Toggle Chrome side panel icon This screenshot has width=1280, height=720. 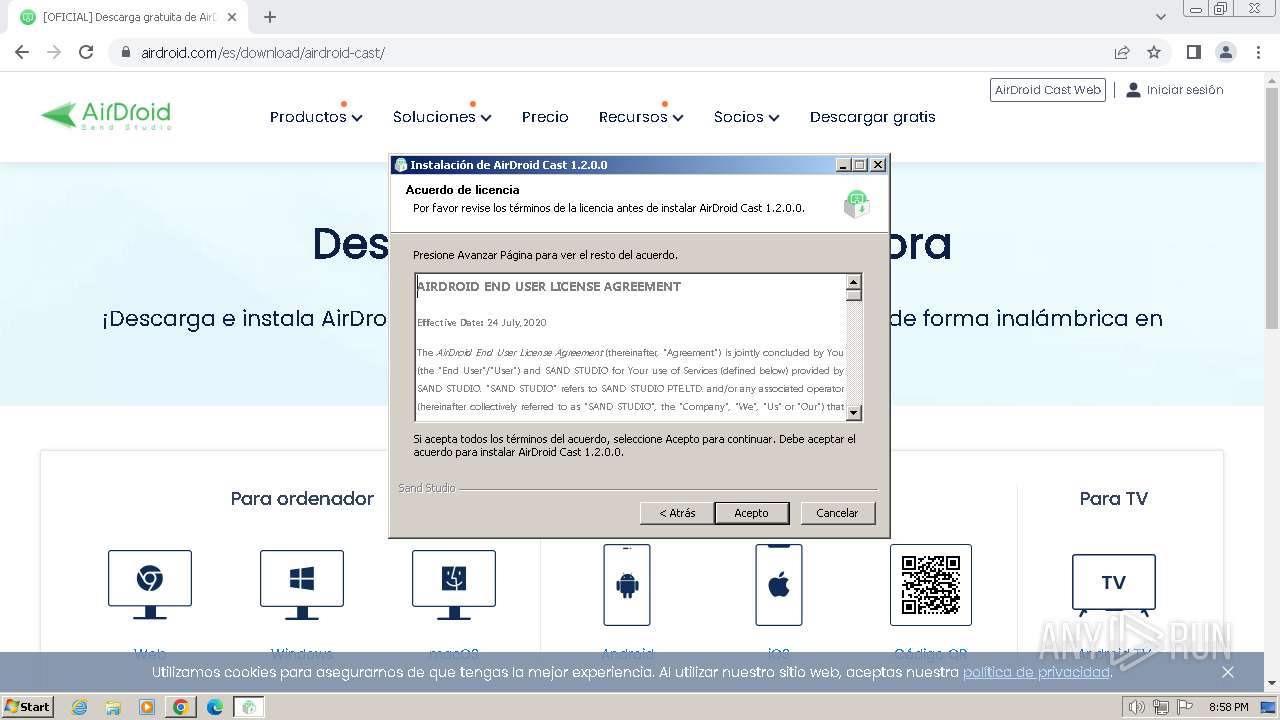1194,52
